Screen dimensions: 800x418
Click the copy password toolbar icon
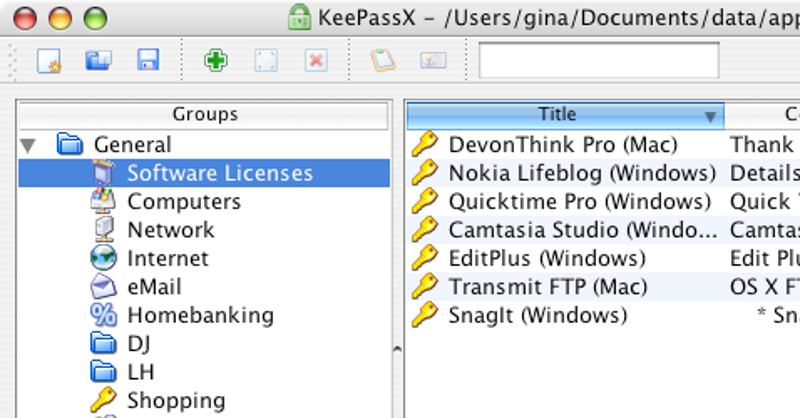(x=433, y=60)
